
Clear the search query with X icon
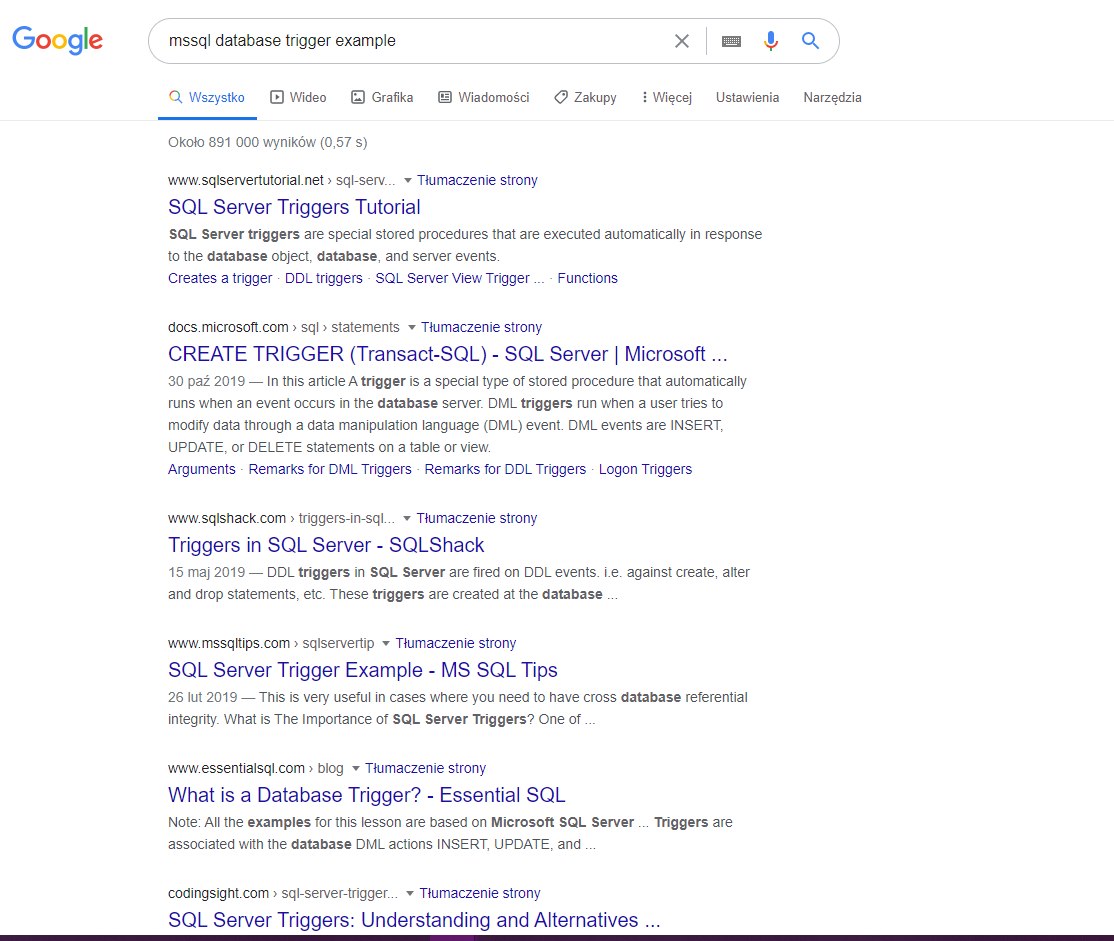click(x=681, y=41)
